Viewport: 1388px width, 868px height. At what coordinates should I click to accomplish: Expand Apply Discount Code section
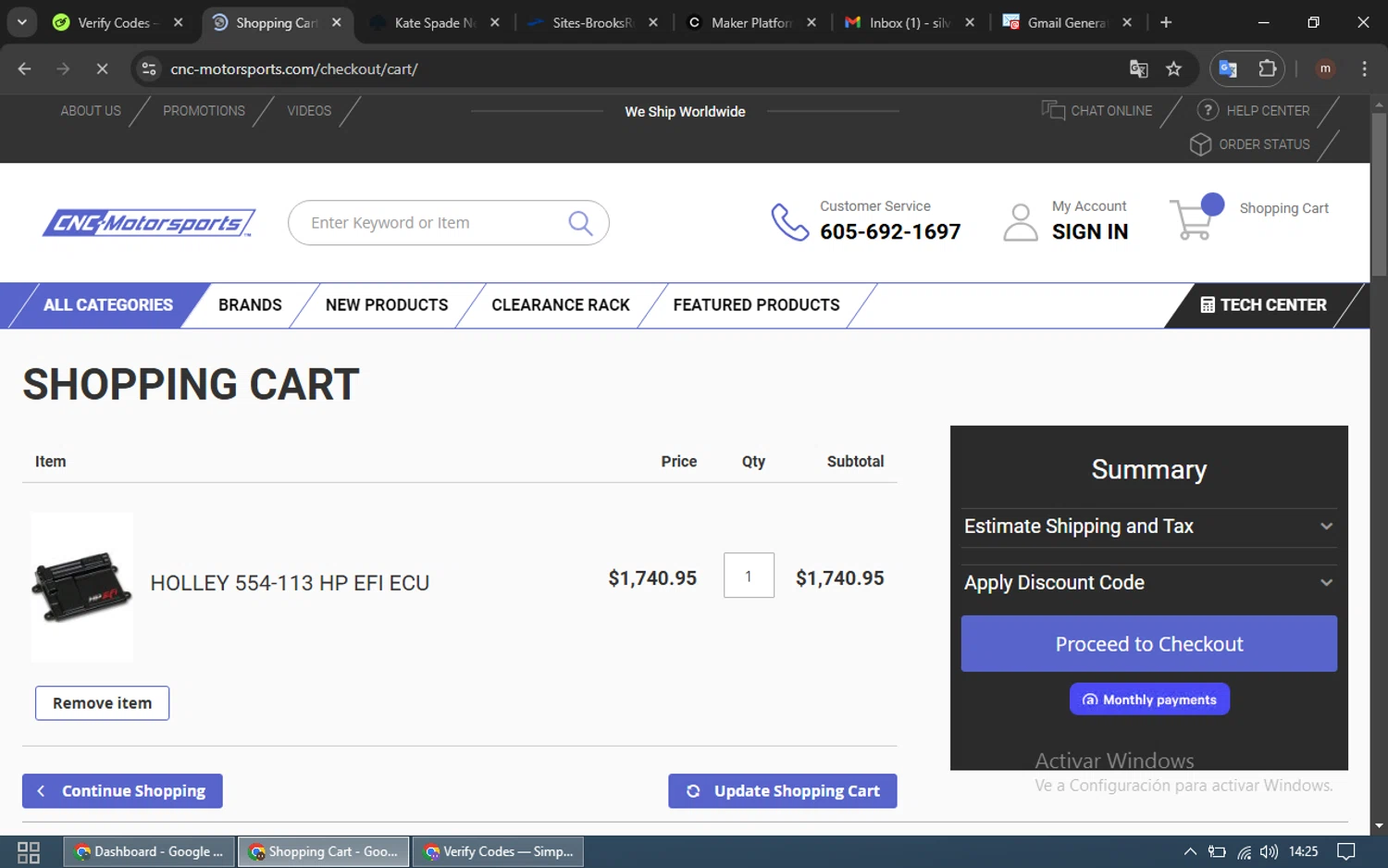[x=1148, y=583]
